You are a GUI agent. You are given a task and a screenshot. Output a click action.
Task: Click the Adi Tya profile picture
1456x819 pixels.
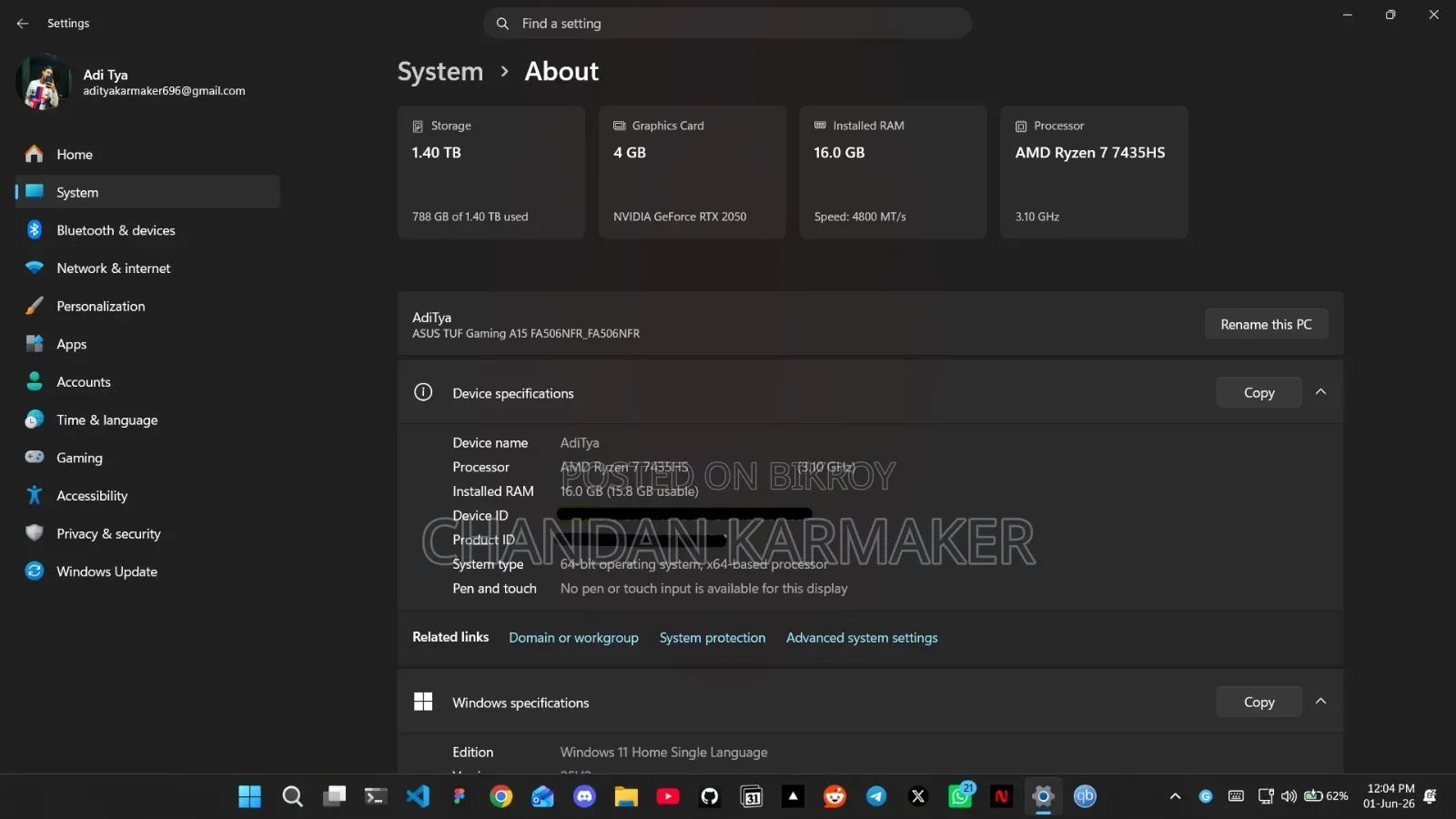[43, 82]
